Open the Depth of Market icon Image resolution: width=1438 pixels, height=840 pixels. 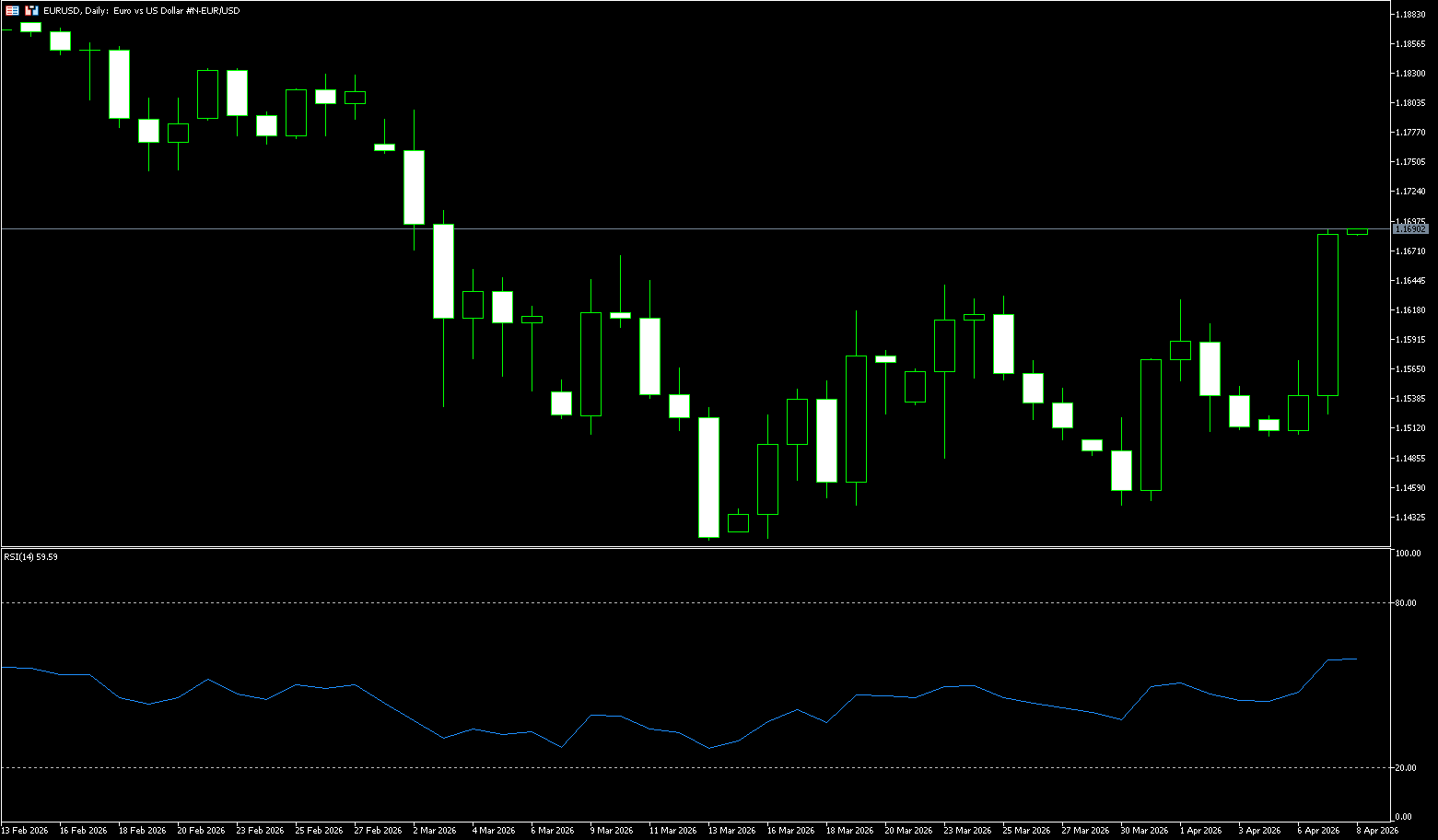pos(31,10)
